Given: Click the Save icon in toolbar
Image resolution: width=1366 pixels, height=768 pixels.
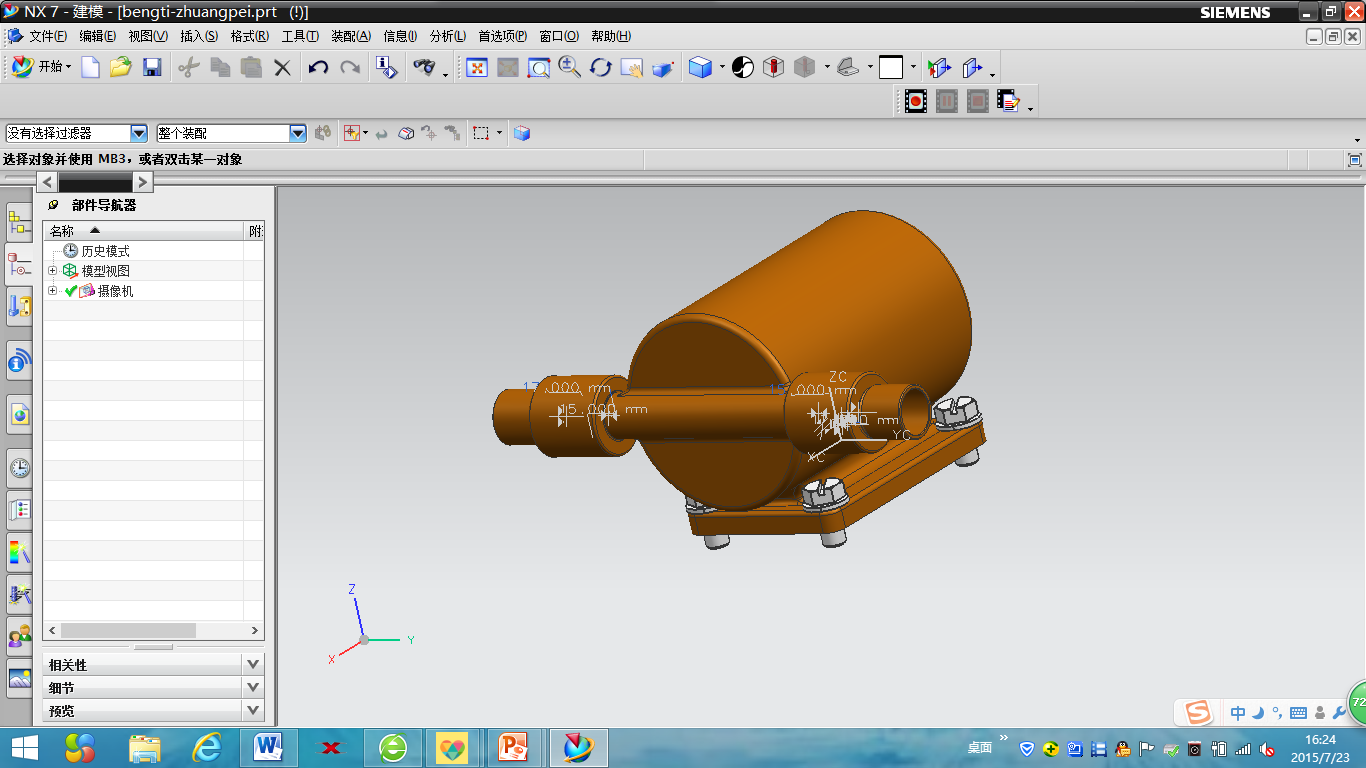Looking at the screenshot, I should (x=152, y=68).
